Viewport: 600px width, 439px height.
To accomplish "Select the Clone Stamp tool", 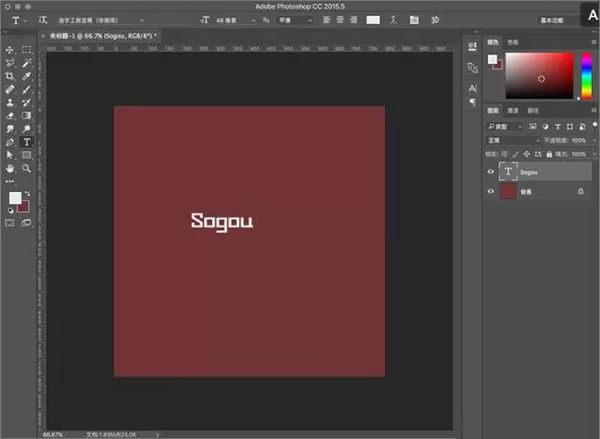I will pos(10,102).
